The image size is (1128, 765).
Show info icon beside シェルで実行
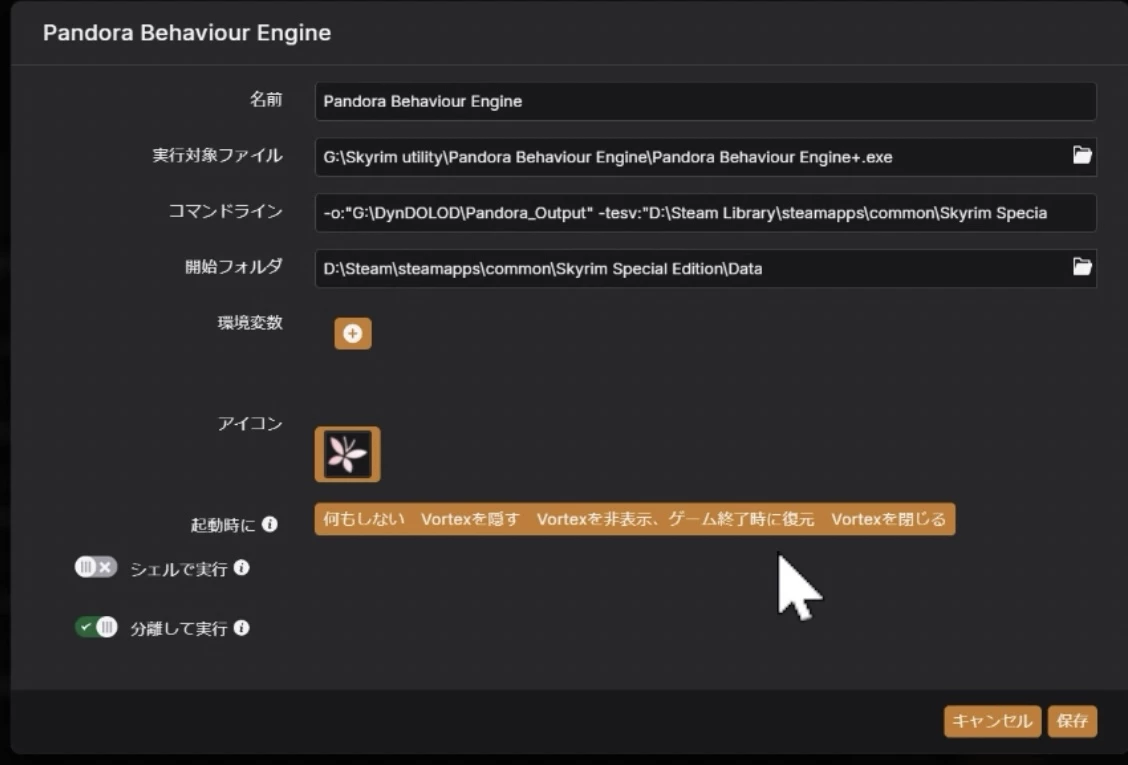242,569
